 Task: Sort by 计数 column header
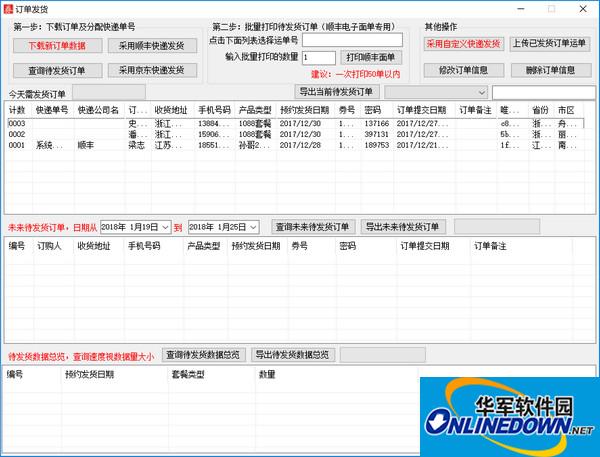[x=18, y=110]
